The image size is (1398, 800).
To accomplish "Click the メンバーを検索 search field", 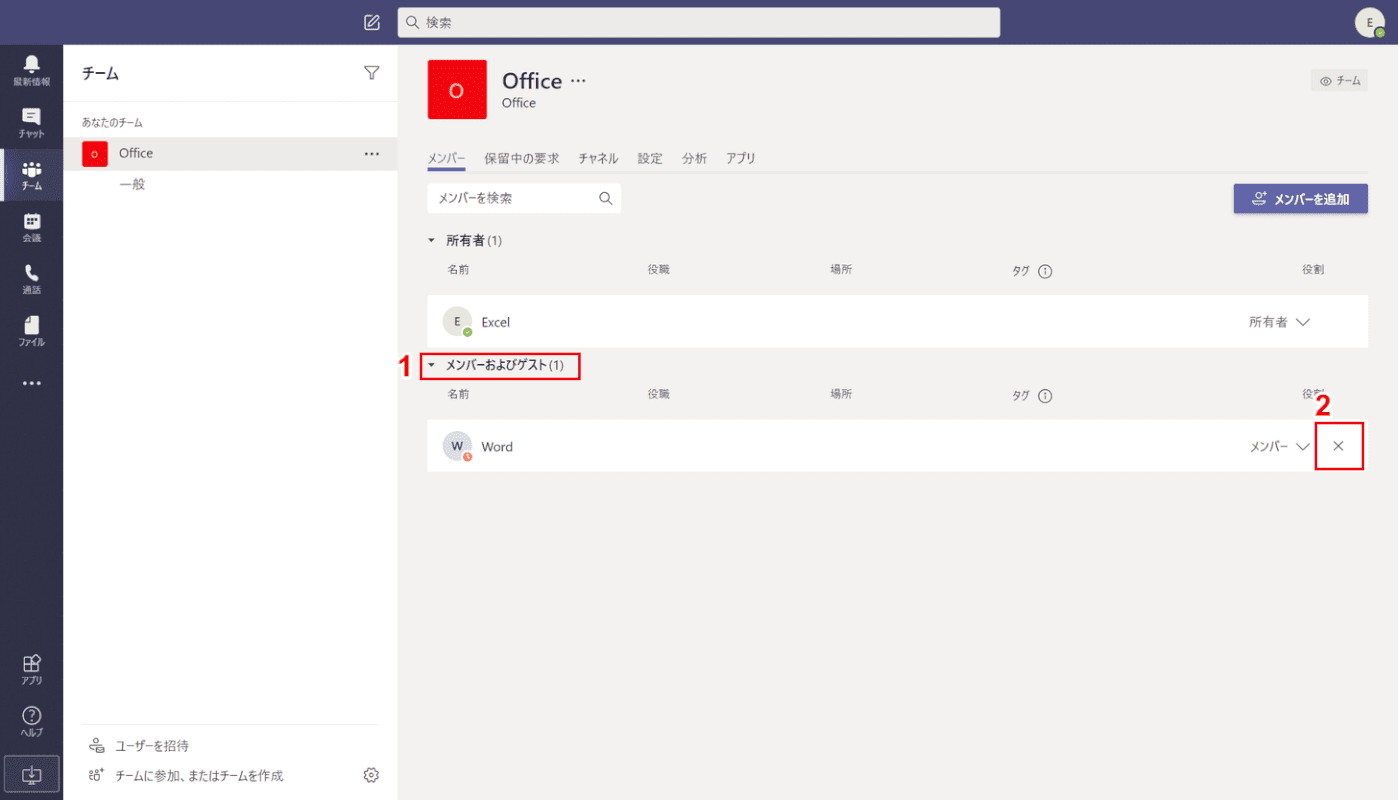I will click(524, 198).
